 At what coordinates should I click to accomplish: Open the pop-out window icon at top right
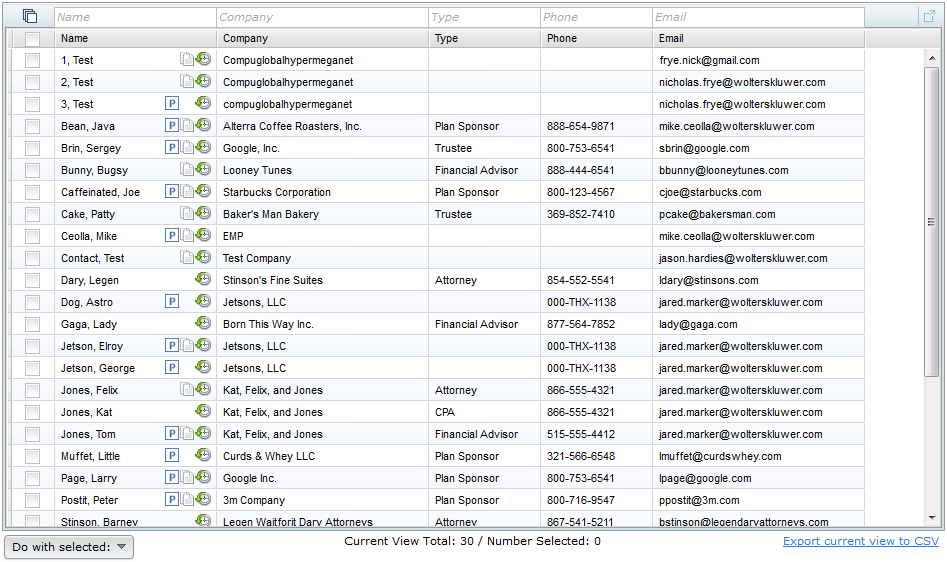(x=929, y=16)
